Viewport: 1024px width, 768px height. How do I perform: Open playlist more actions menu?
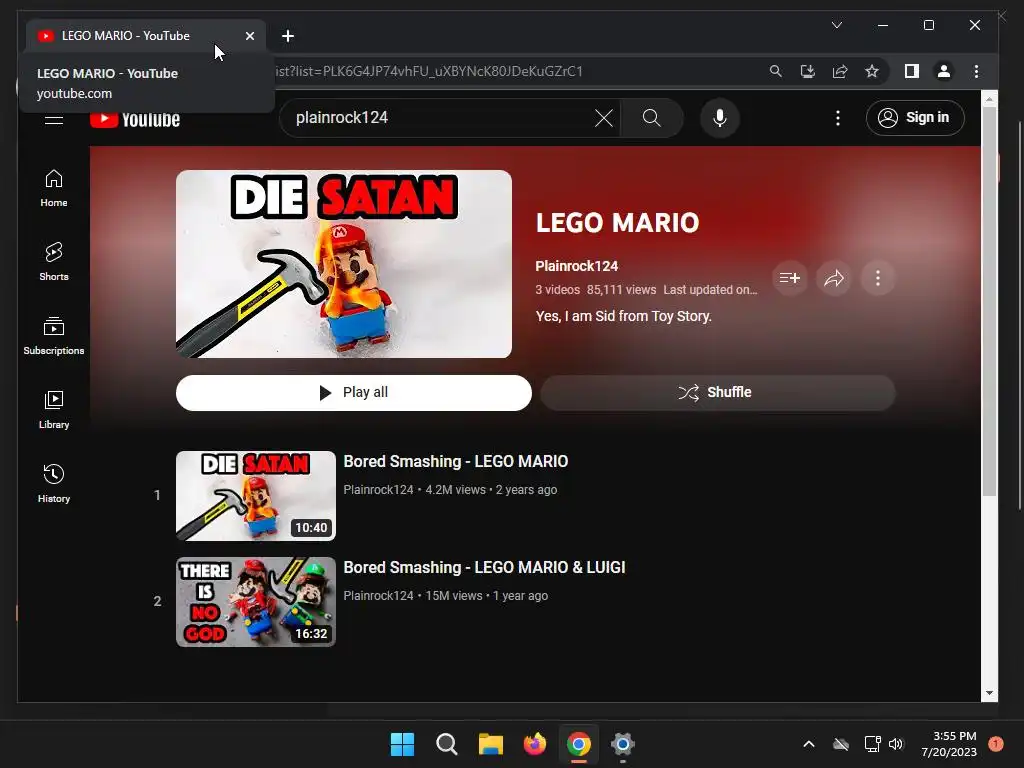[878, 278]
